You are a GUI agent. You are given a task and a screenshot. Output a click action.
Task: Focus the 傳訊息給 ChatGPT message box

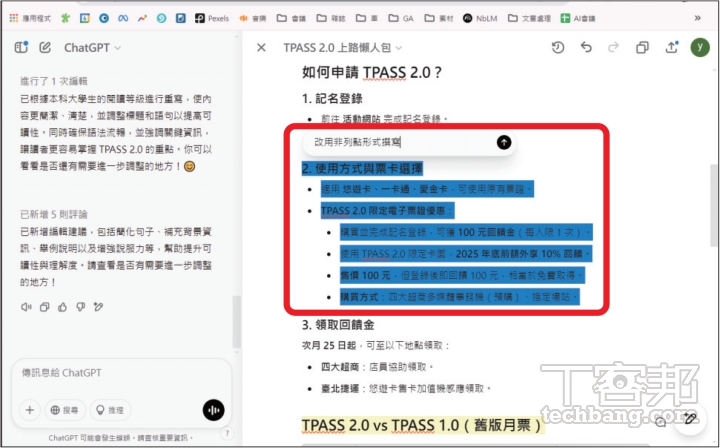pos(121,373)
